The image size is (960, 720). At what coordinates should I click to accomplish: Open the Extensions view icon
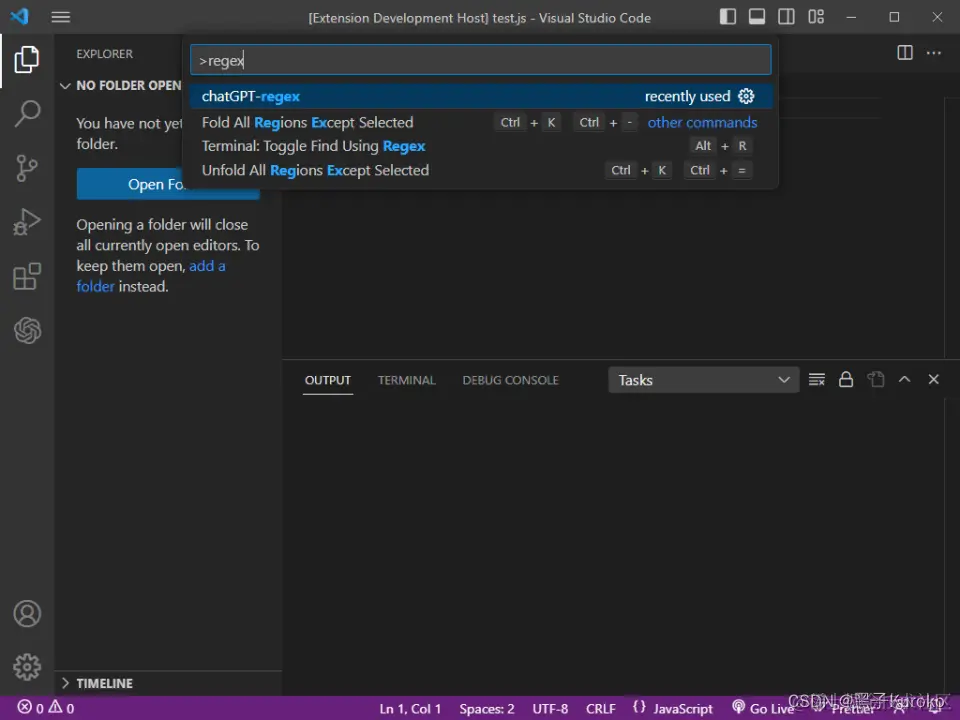click(x=27, y=276)
